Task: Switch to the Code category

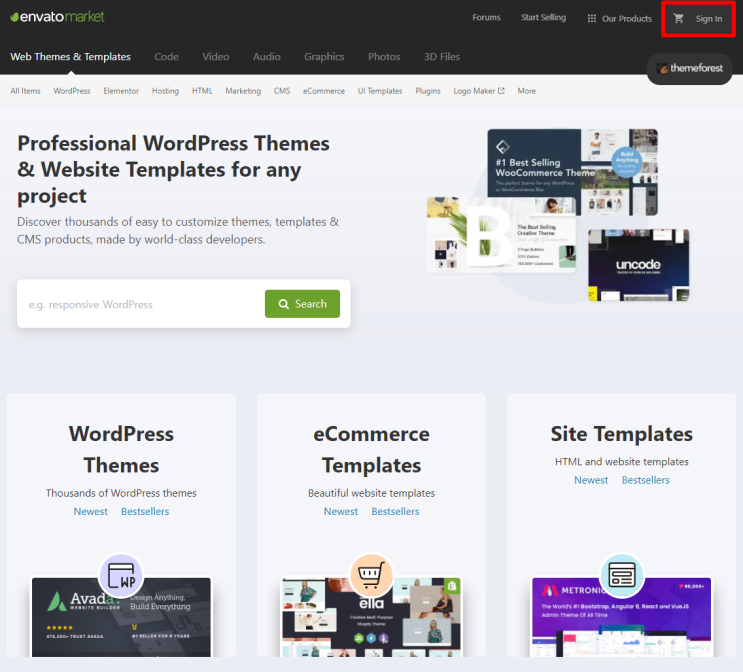Action: point(166,57)
